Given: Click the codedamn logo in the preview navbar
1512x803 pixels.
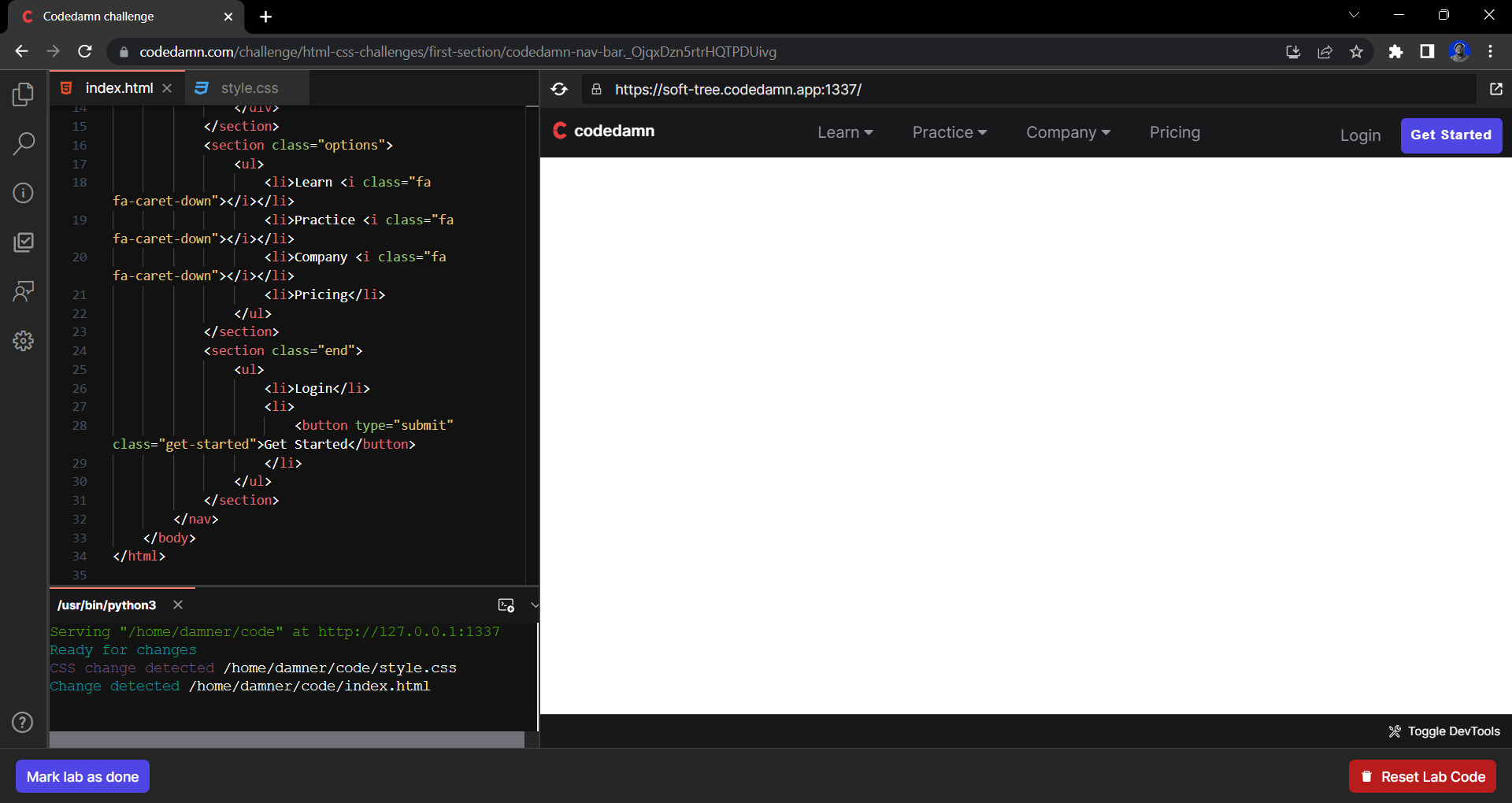Looking at the screenshot, I should (603, 131).
